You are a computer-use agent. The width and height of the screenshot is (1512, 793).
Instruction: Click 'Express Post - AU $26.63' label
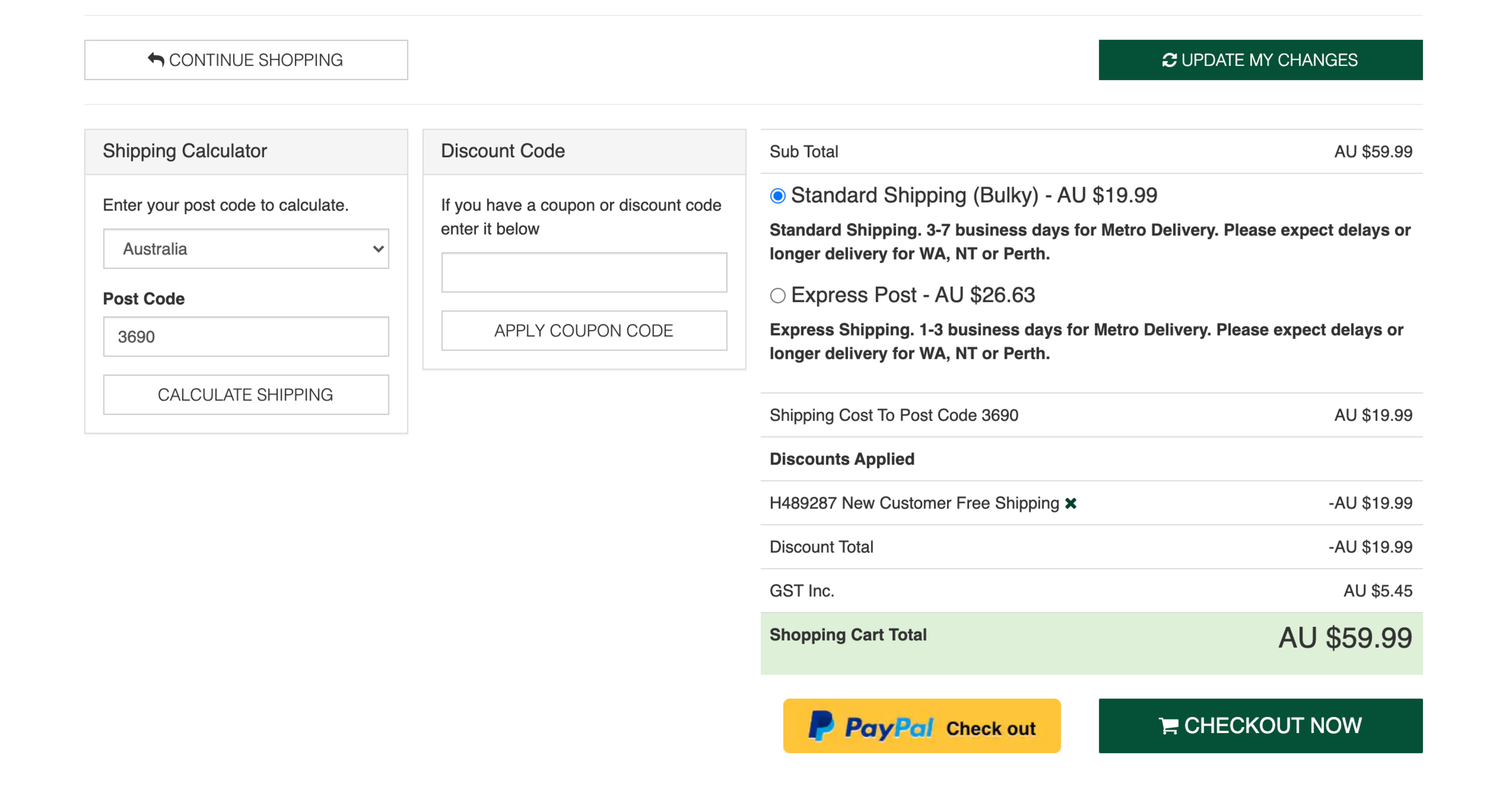click(x=913, y=295)
